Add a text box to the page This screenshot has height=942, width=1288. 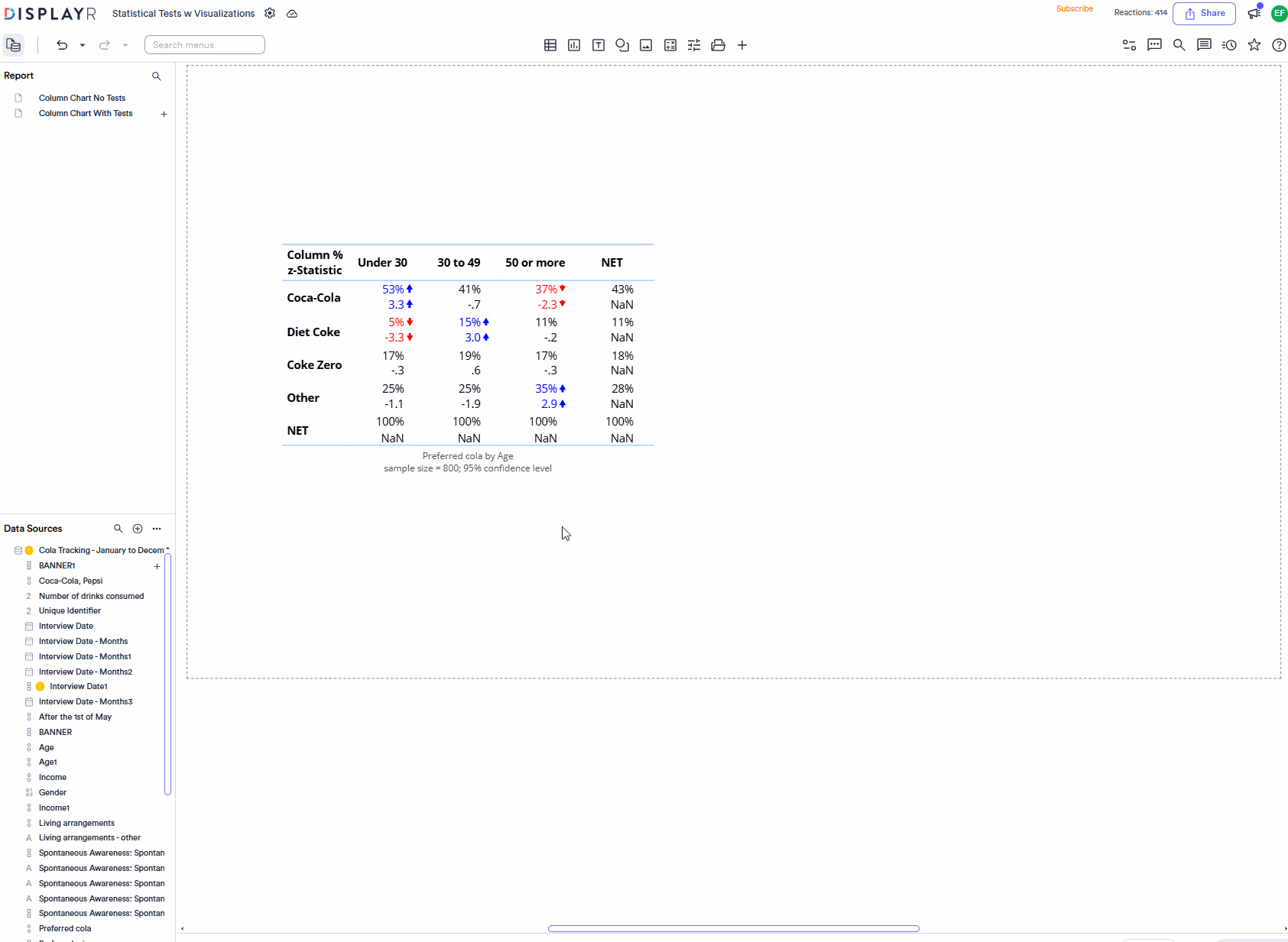(599, 45)
